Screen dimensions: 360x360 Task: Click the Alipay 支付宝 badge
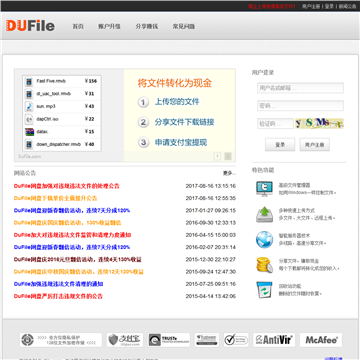pyautogui.click(x=125, y=340)
